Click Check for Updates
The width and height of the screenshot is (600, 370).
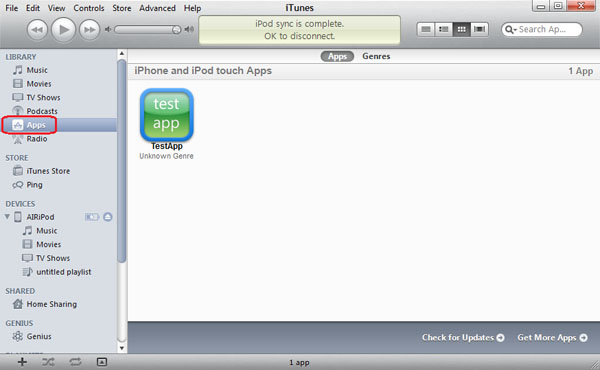tap(463, 337)
